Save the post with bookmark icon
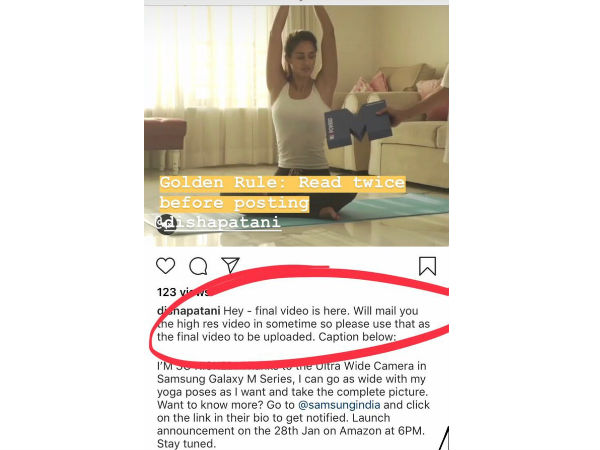 [427, 266]
